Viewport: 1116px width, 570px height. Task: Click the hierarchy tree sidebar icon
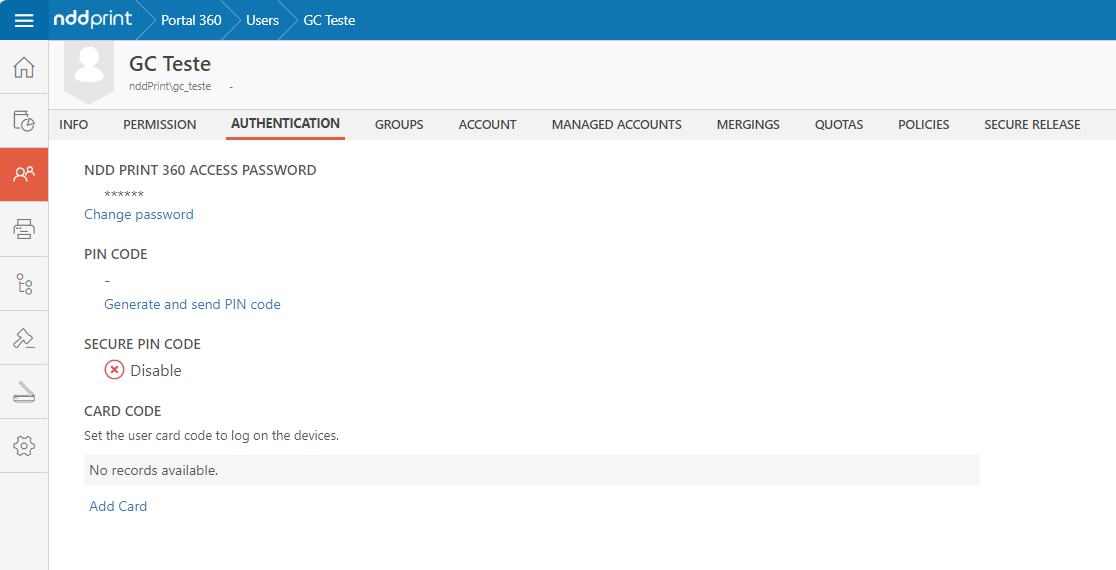pyautogui.click(x=24, y=284)
